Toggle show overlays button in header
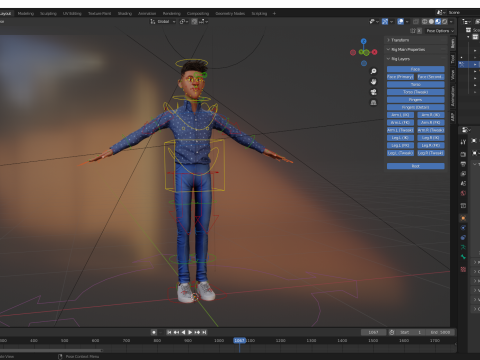Image resolution: width=480 pixels, height=360 pixels. 401,22
